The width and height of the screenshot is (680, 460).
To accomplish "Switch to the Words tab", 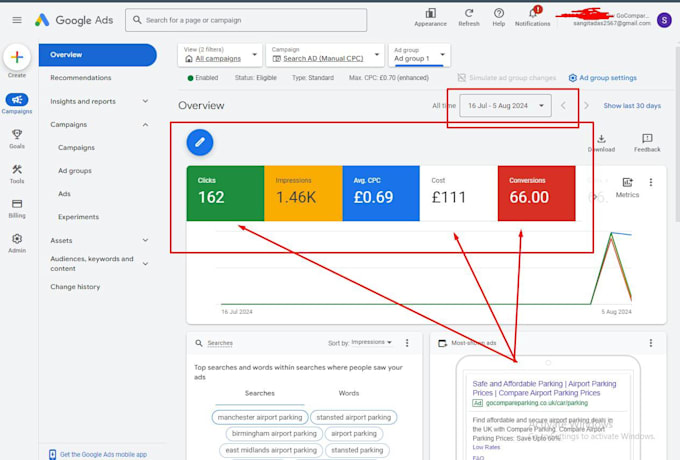I will point(349,393).
